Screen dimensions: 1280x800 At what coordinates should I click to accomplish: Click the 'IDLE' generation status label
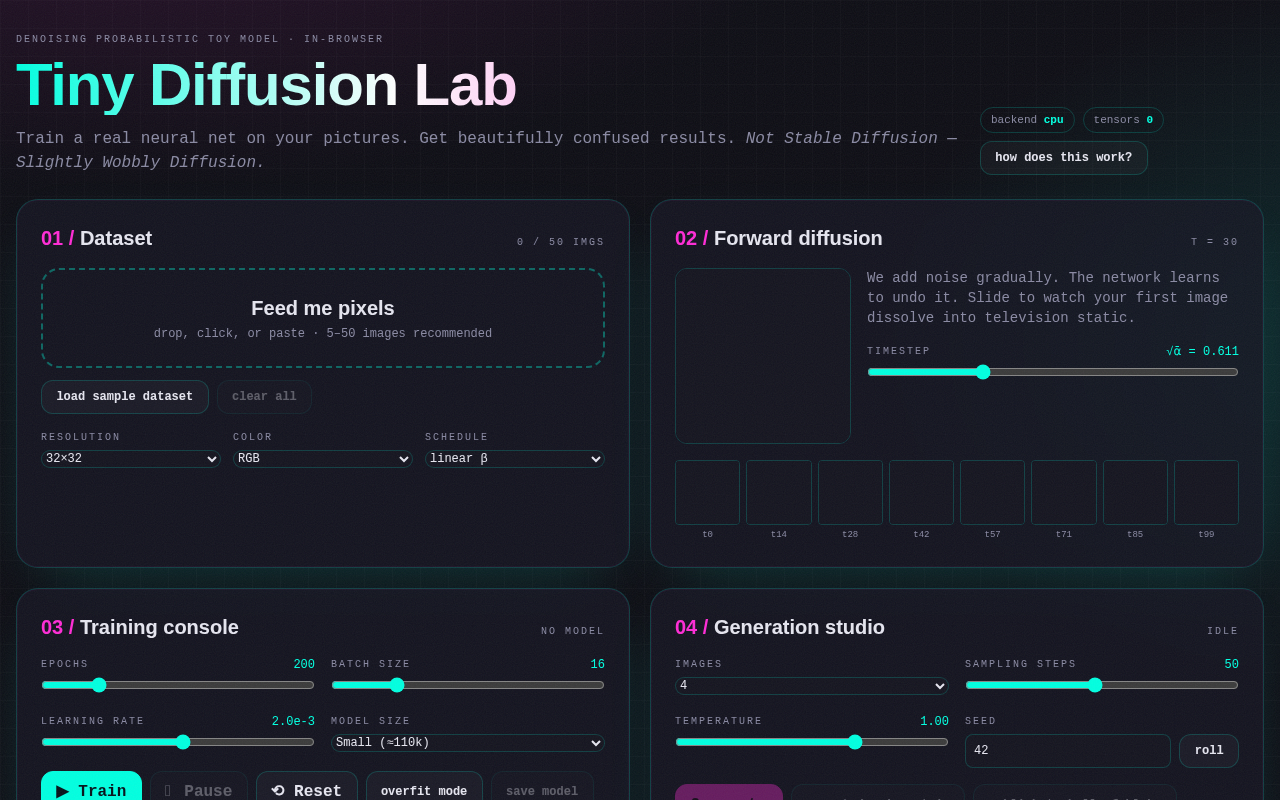coord(1223,631)
